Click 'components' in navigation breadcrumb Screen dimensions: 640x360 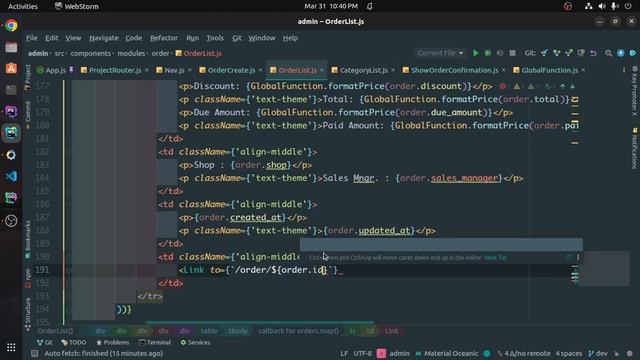[x=90, y=53]
